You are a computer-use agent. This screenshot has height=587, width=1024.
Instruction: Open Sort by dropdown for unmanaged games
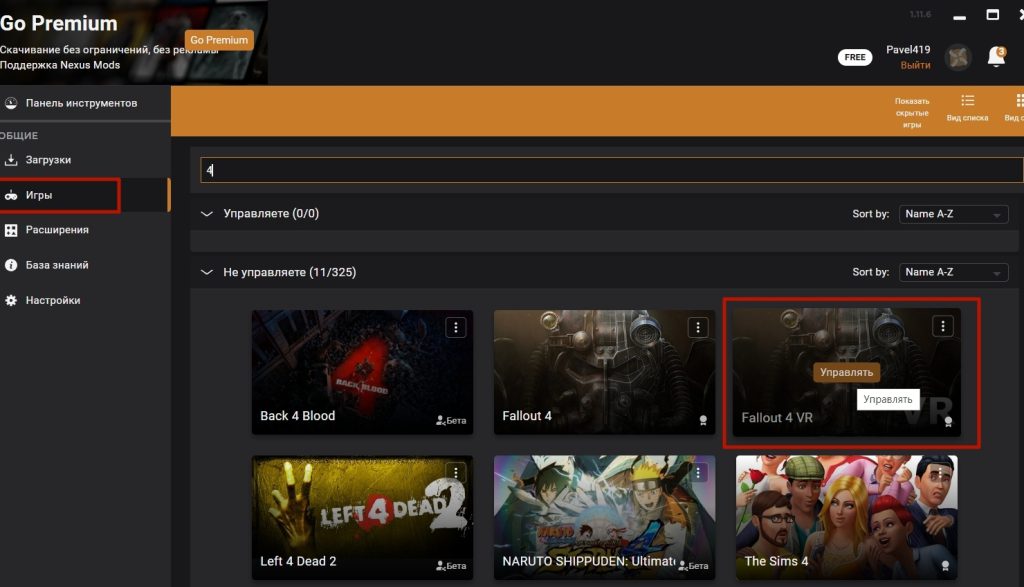point(953,272)
